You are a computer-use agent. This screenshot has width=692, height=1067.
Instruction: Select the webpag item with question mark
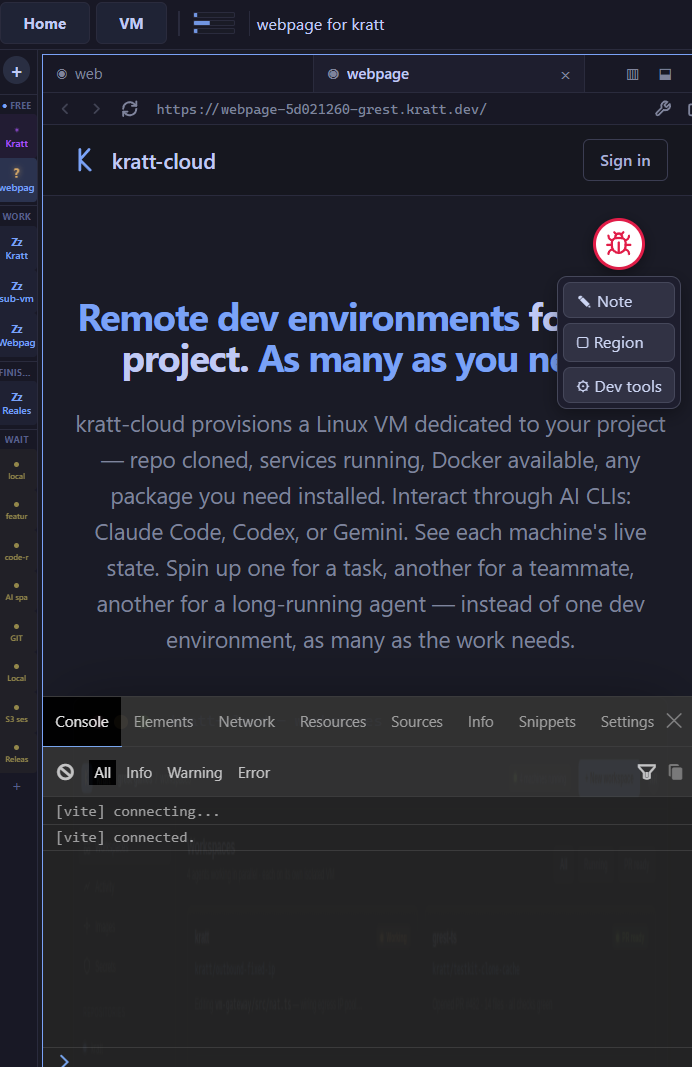17,180
